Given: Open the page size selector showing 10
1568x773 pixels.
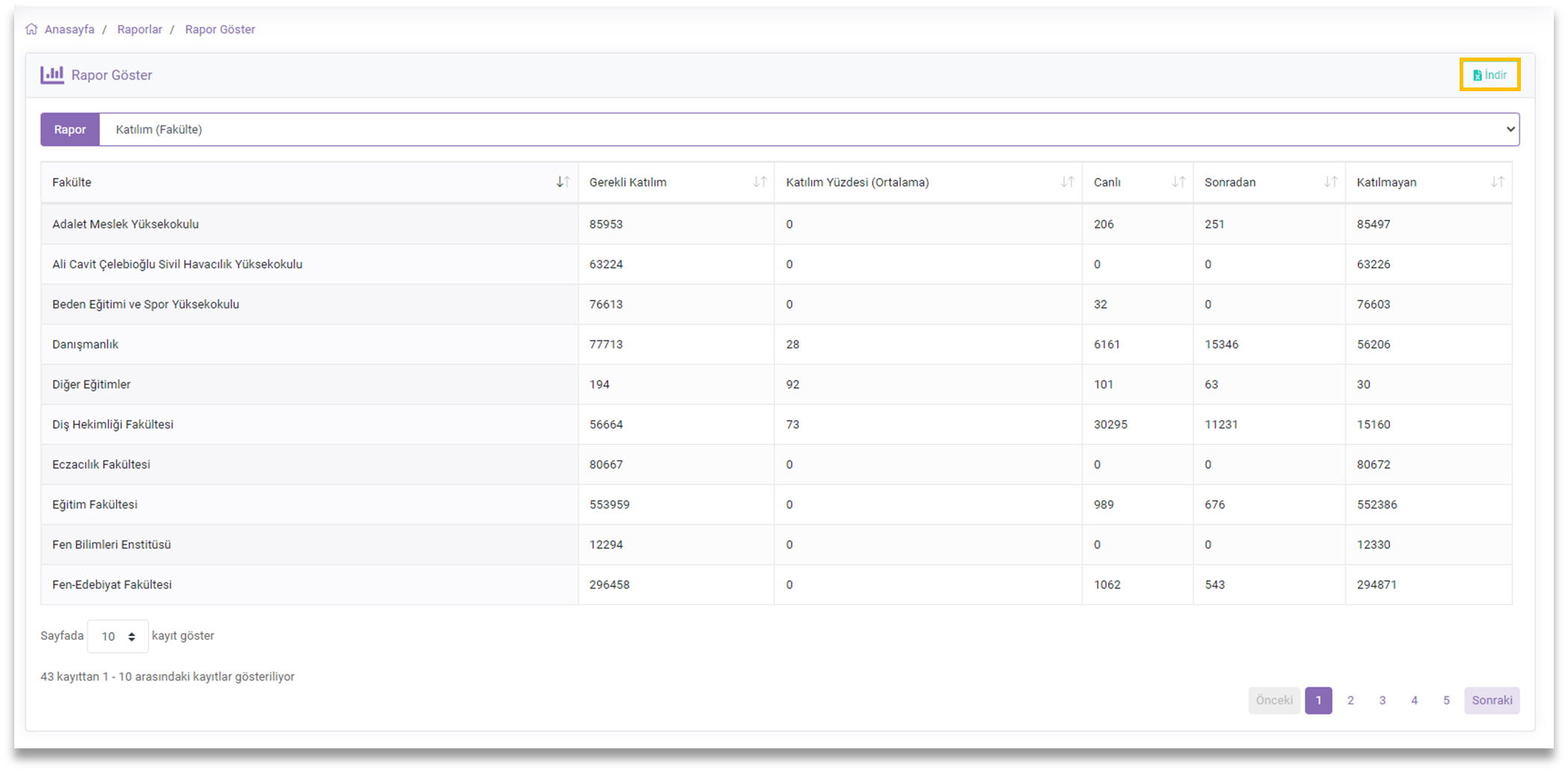Looking at the screenshot, I should (x=117, y=636).
